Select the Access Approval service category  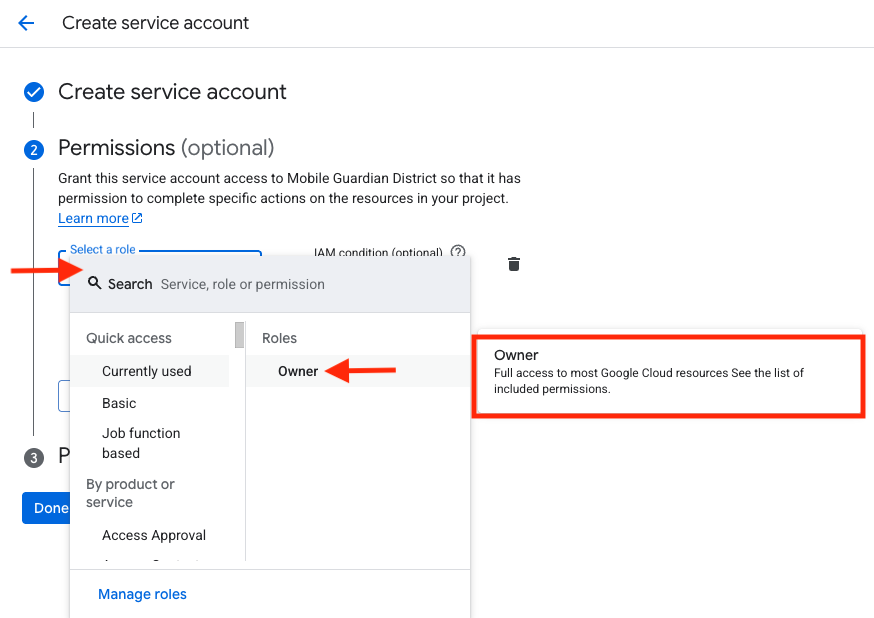(x=154, y=535)
